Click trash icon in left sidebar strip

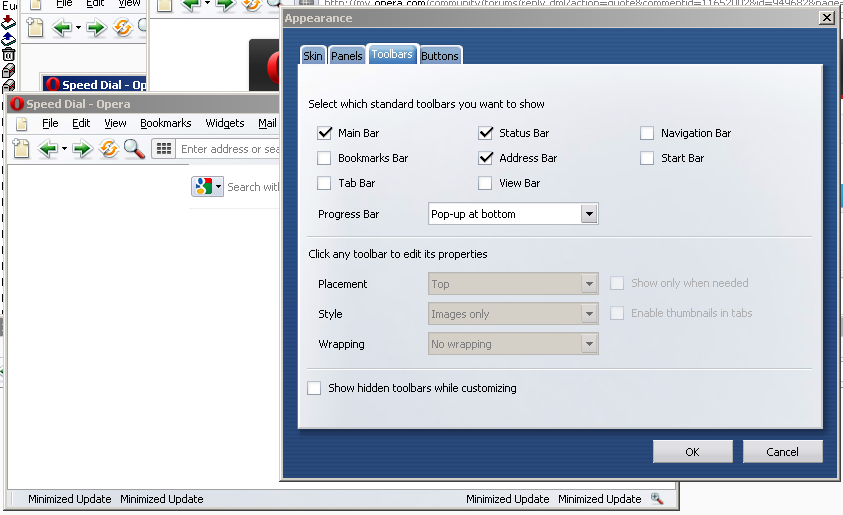(x=9, y=54)
